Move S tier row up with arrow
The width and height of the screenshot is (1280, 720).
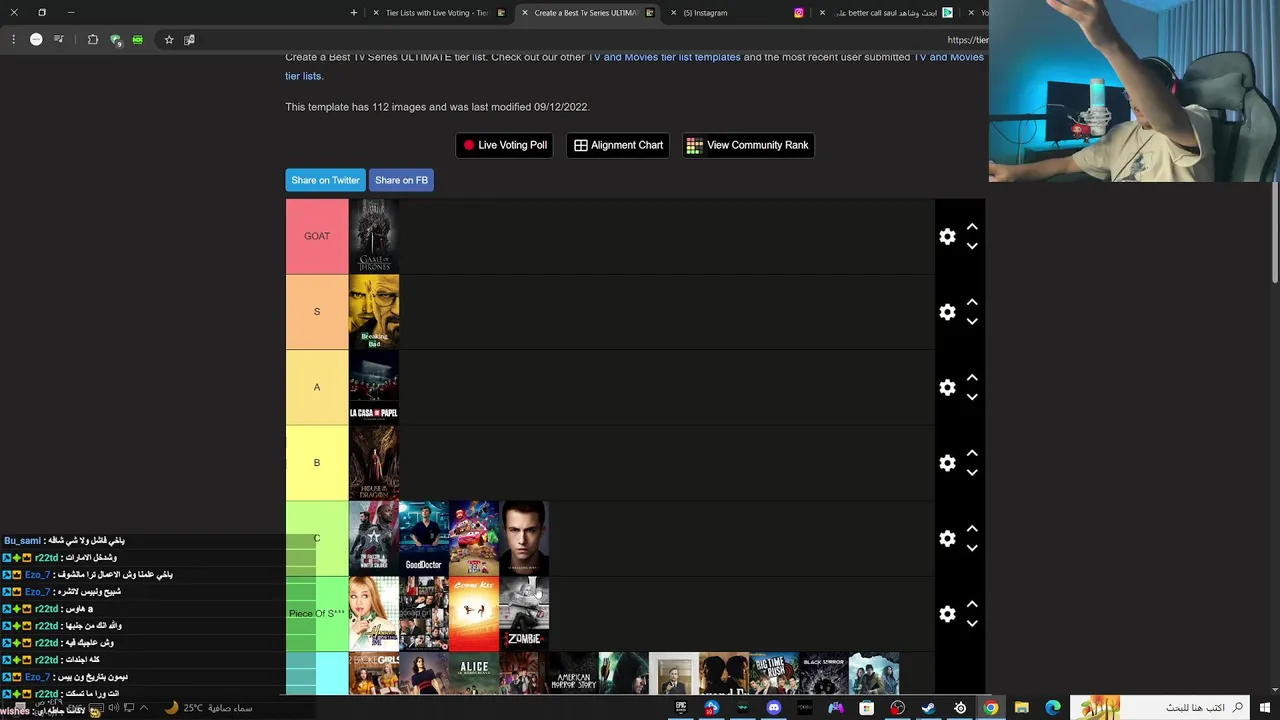pos(972,302)
